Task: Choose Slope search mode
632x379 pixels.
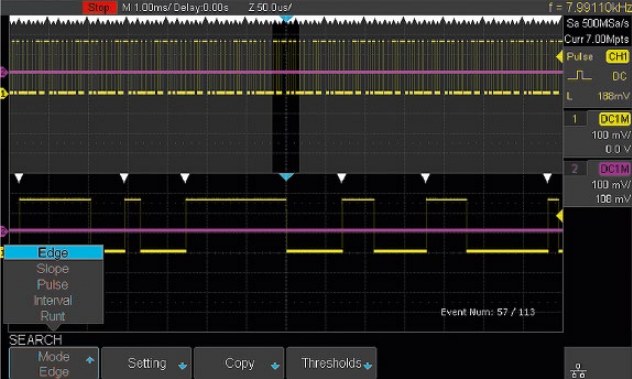Action: click(x=53, y=269)
